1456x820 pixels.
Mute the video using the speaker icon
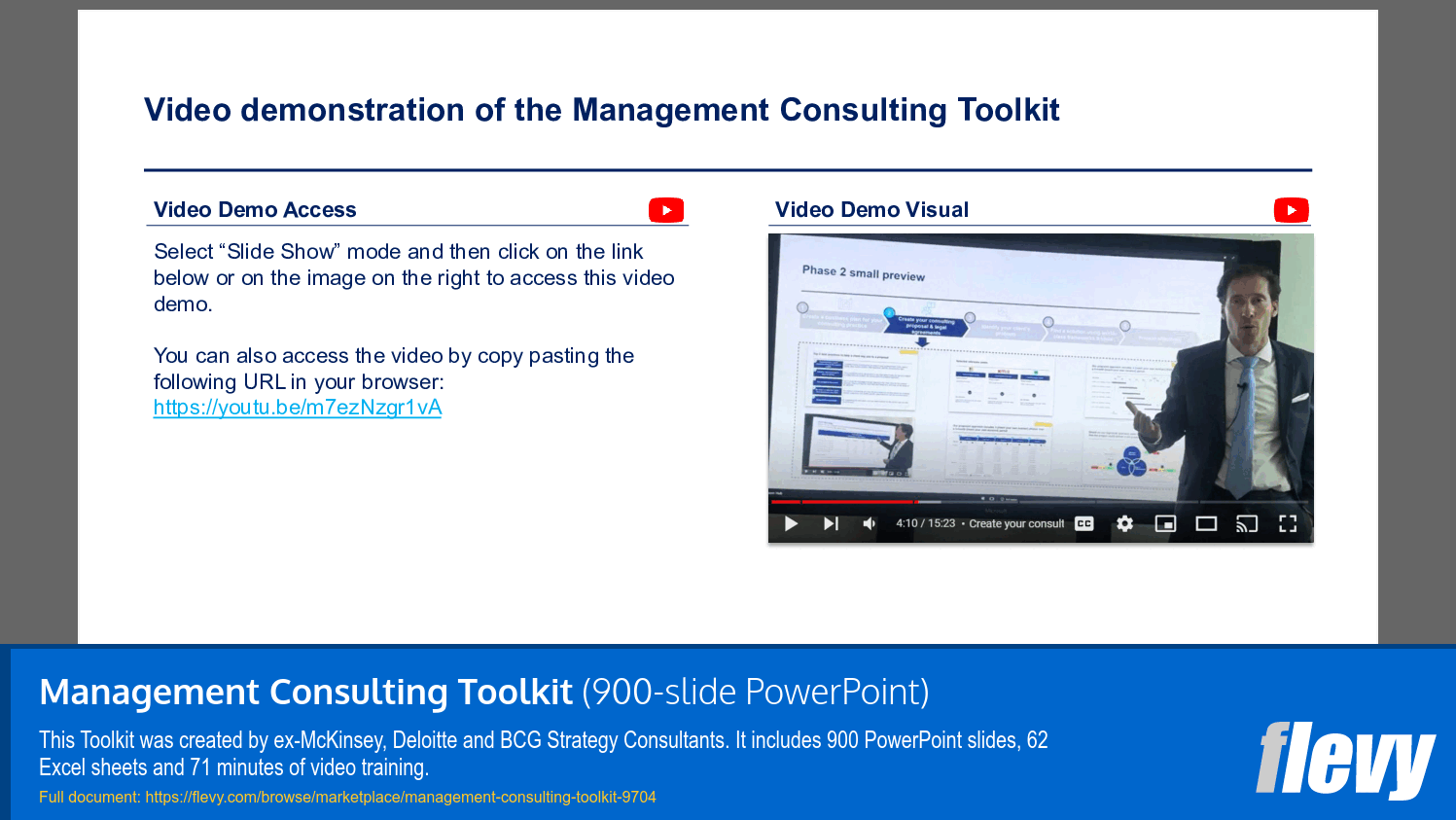click(870, 523)
